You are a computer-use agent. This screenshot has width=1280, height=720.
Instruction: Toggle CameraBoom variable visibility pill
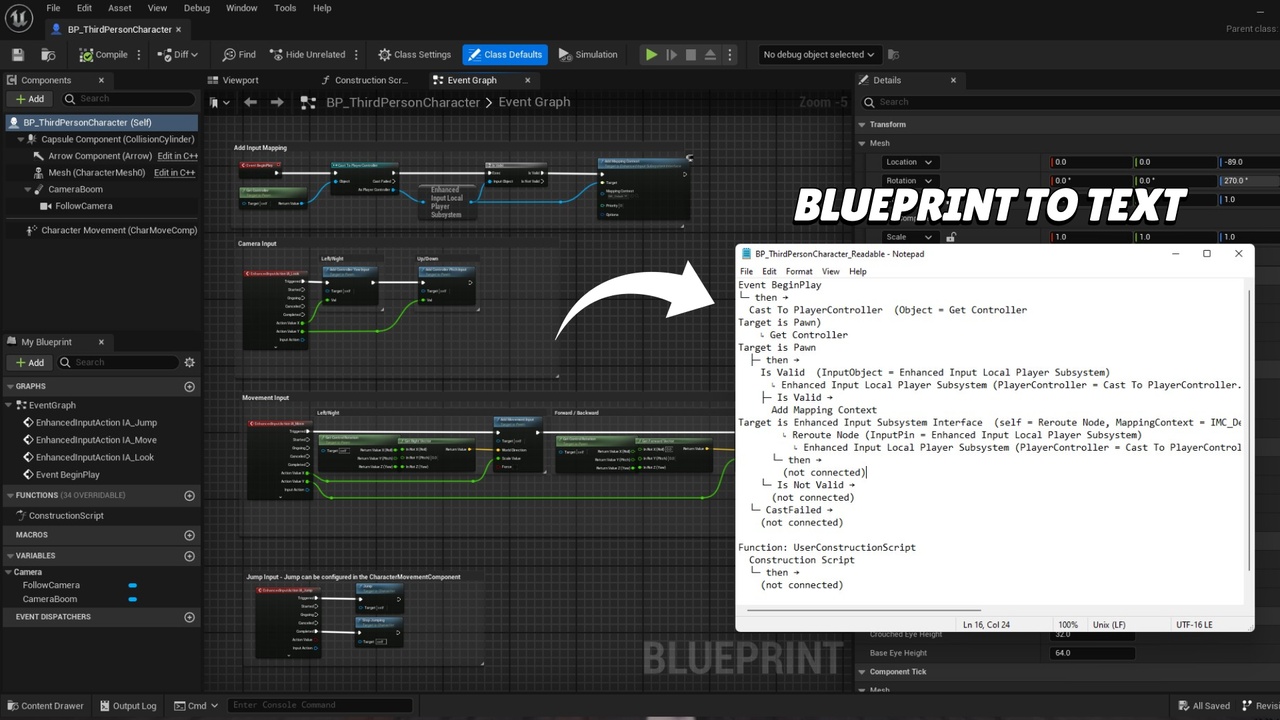pos(133,599)
